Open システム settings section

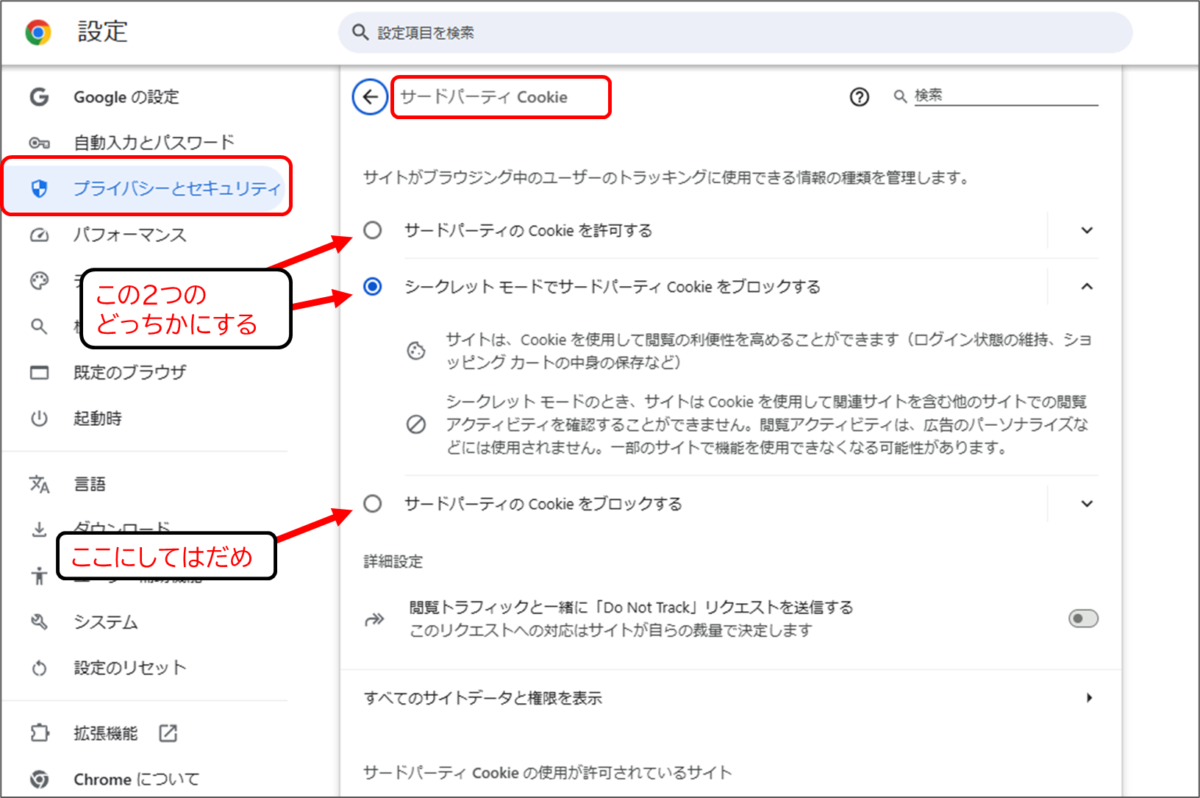(x=106, y=622)
